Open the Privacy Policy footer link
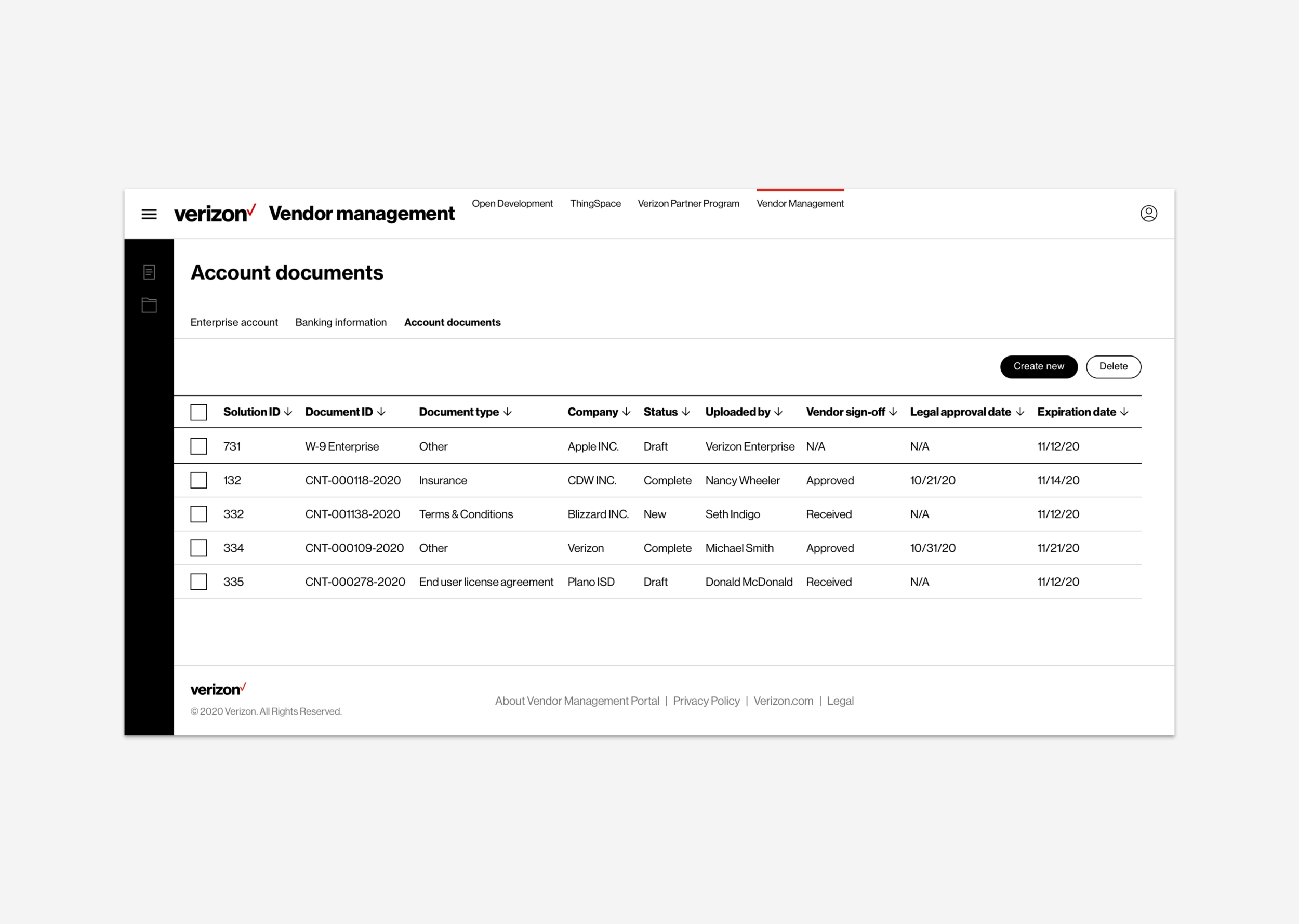 tap(706, 701)
